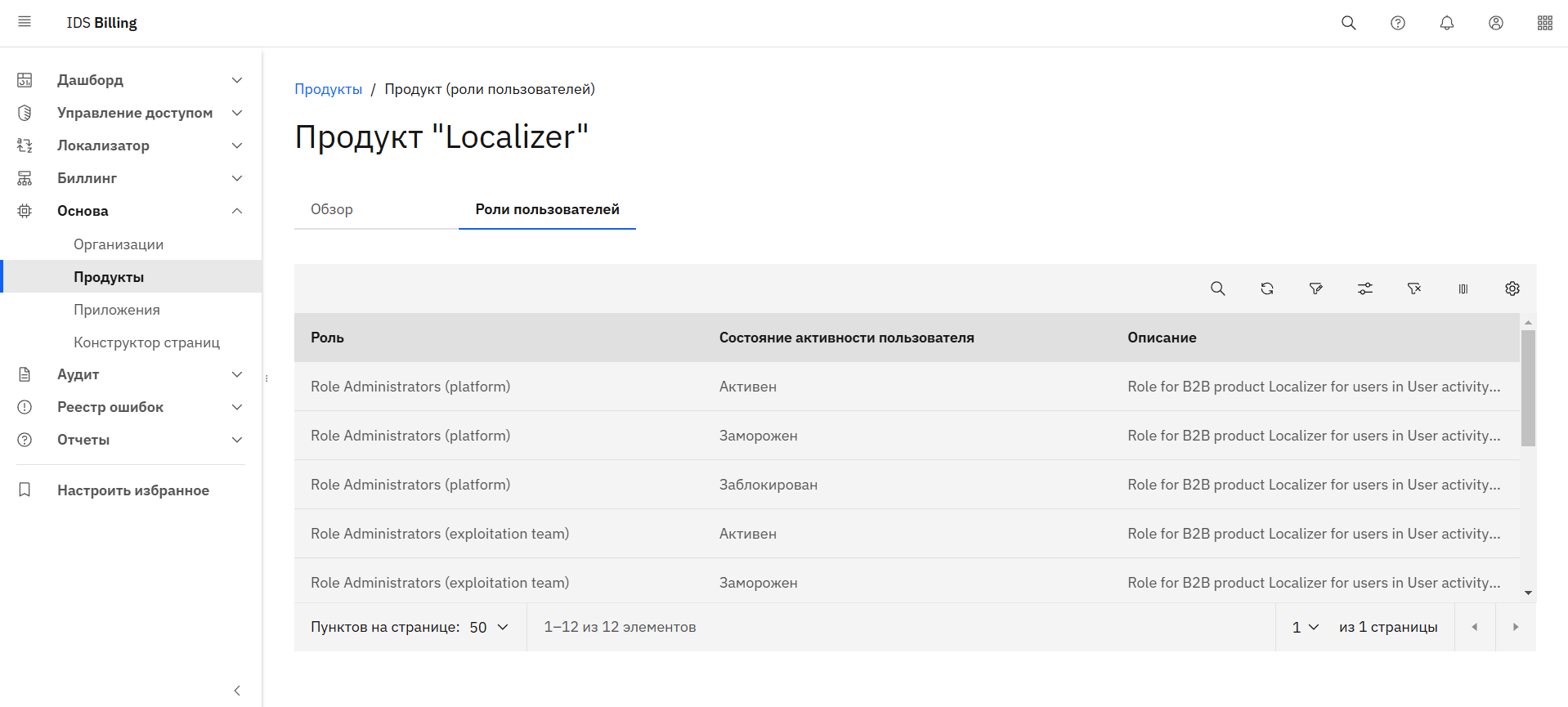Click the table vertical scrollbar thumb

coord(1527,388)
